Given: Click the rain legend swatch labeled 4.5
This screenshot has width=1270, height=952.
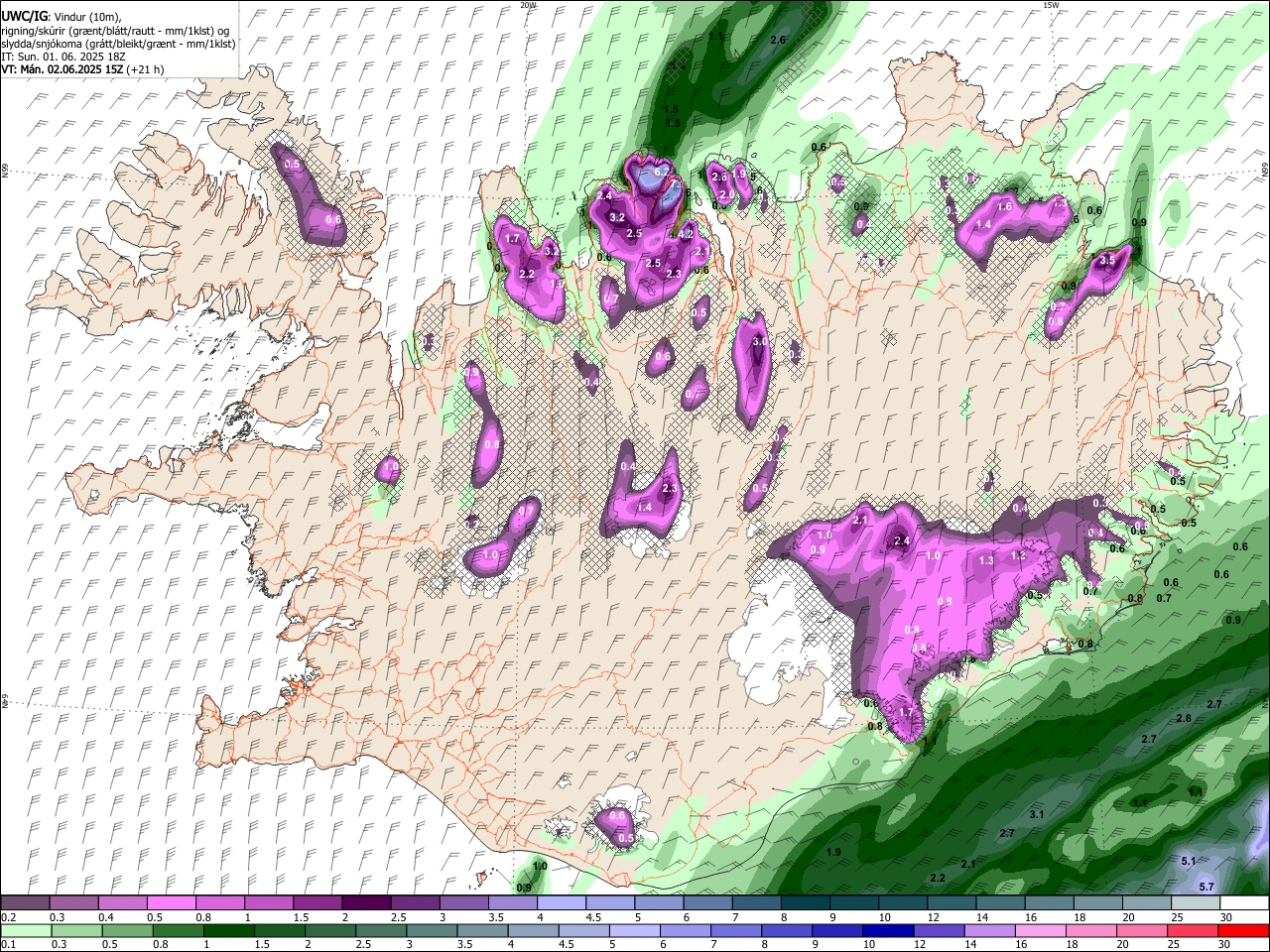Looking at the screenshot, I should [583, 930].
